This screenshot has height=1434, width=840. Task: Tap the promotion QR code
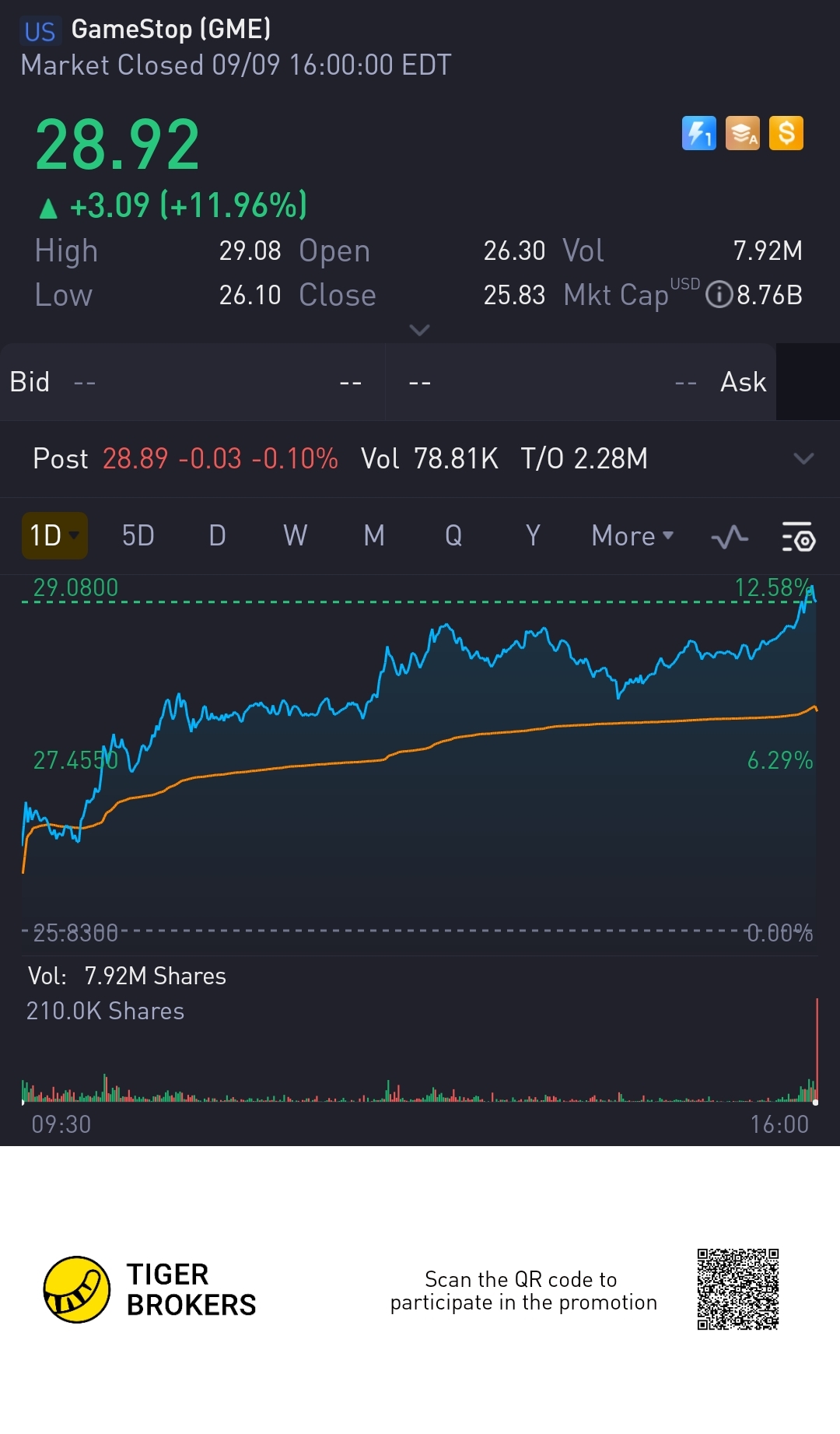(x=737, y=1289)
